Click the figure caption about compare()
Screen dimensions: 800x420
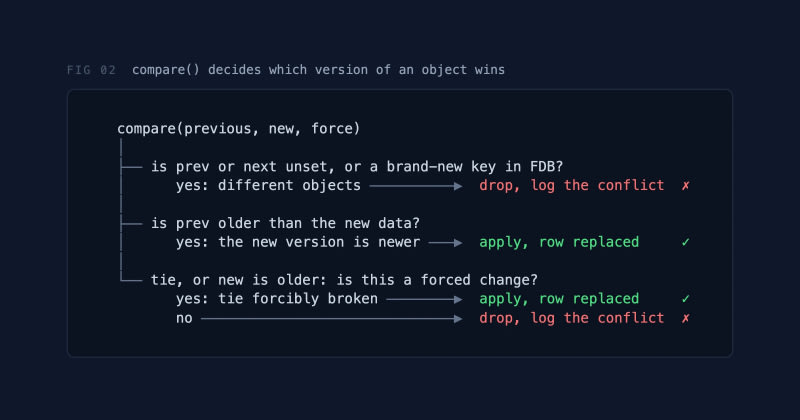[x=318, y=70]
